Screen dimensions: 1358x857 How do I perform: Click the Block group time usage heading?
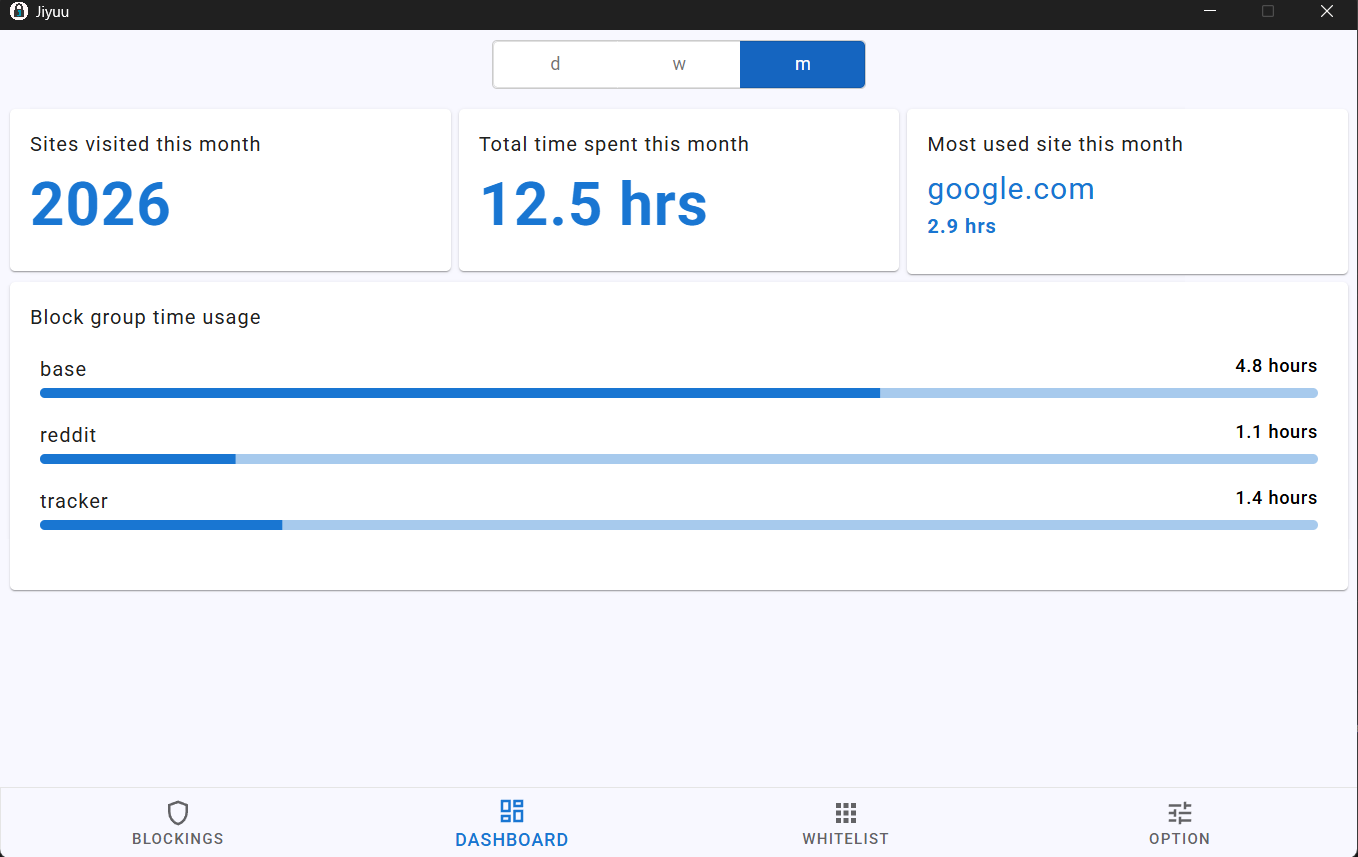pos(145,317)
